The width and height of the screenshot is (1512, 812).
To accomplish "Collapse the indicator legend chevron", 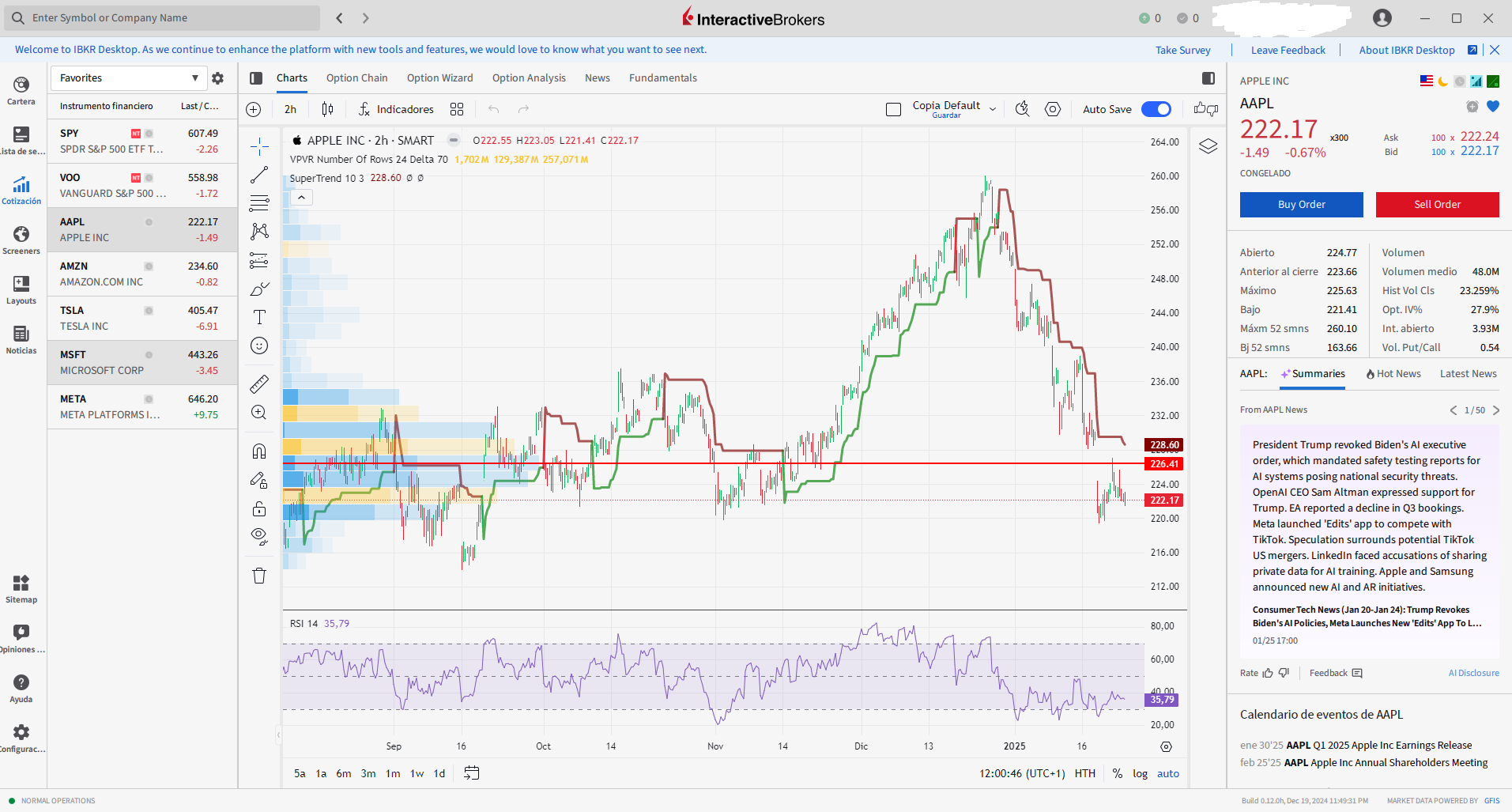I will tap(301, 198).
